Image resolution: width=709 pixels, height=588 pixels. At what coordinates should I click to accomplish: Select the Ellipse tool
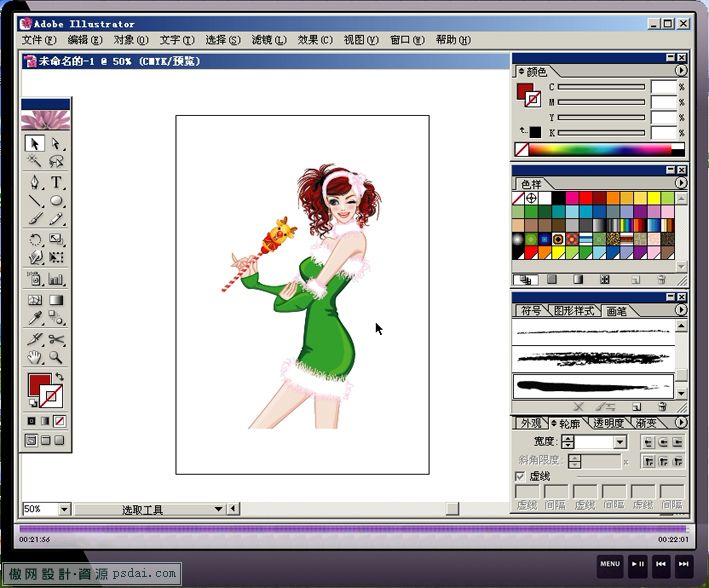point(56,200)
